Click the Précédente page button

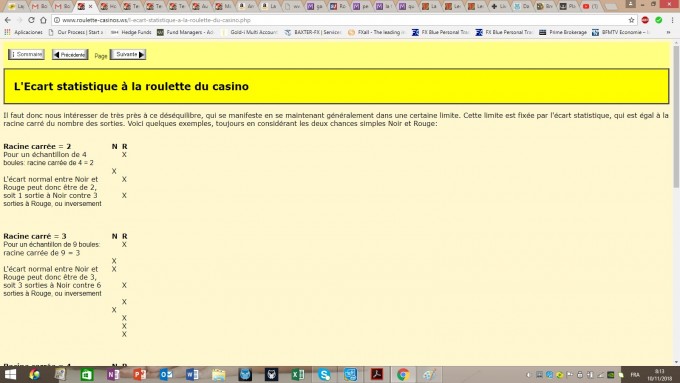click(70, 55)
